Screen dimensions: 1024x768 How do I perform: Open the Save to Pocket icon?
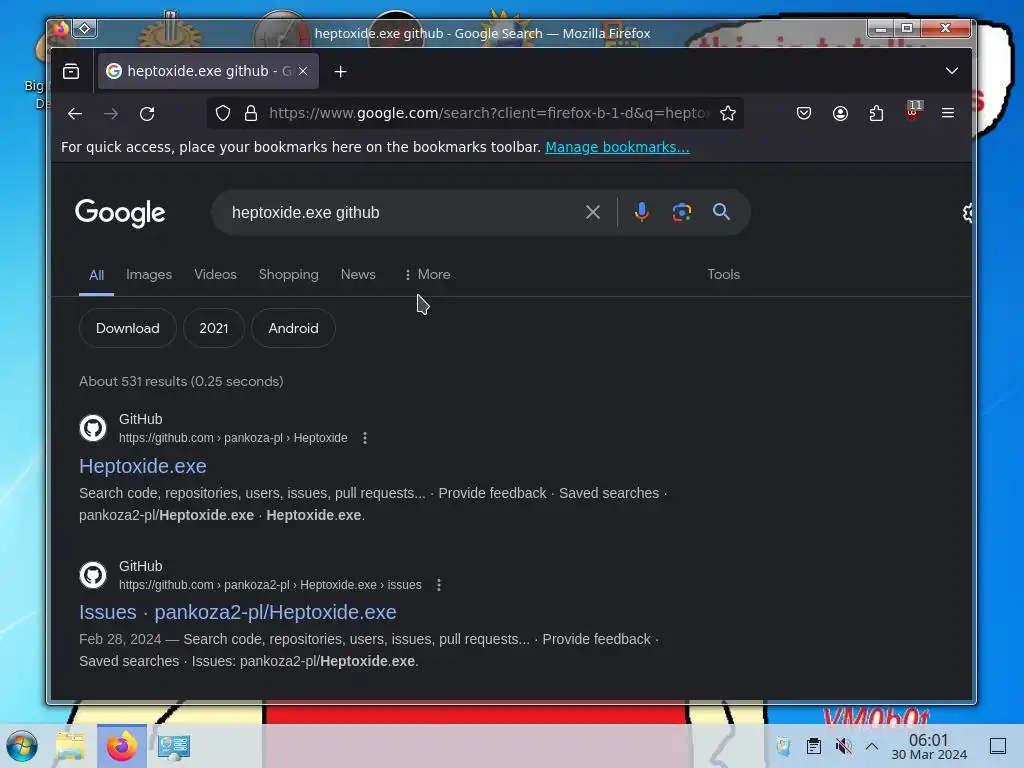[804, 114]
